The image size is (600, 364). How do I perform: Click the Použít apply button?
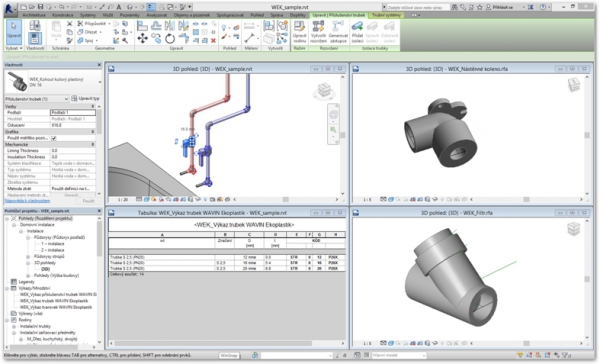88,201
